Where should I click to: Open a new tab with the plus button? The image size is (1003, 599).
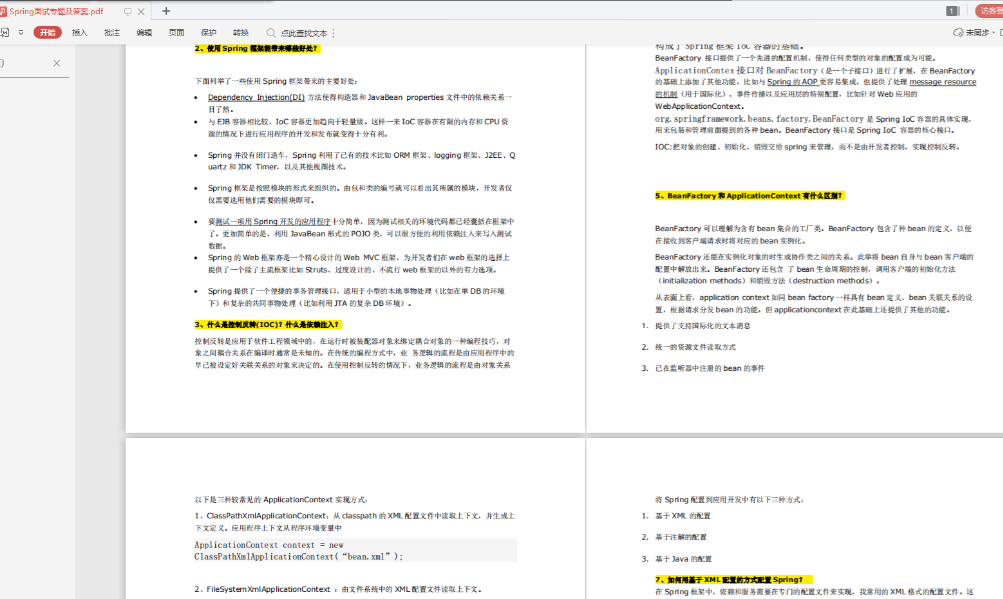tap(166, 11)
